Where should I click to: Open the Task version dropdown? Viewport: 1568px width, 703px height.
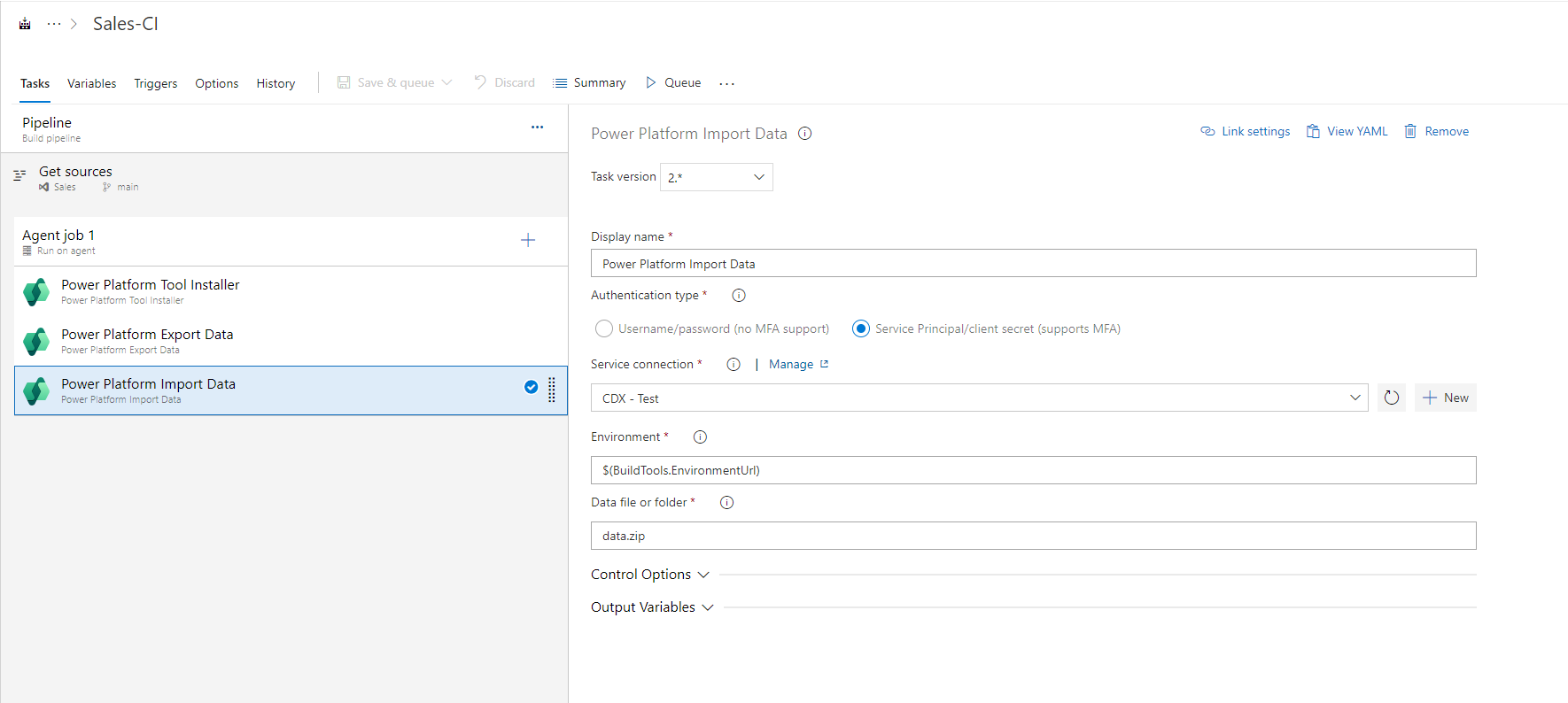click(x=717, y=177)
